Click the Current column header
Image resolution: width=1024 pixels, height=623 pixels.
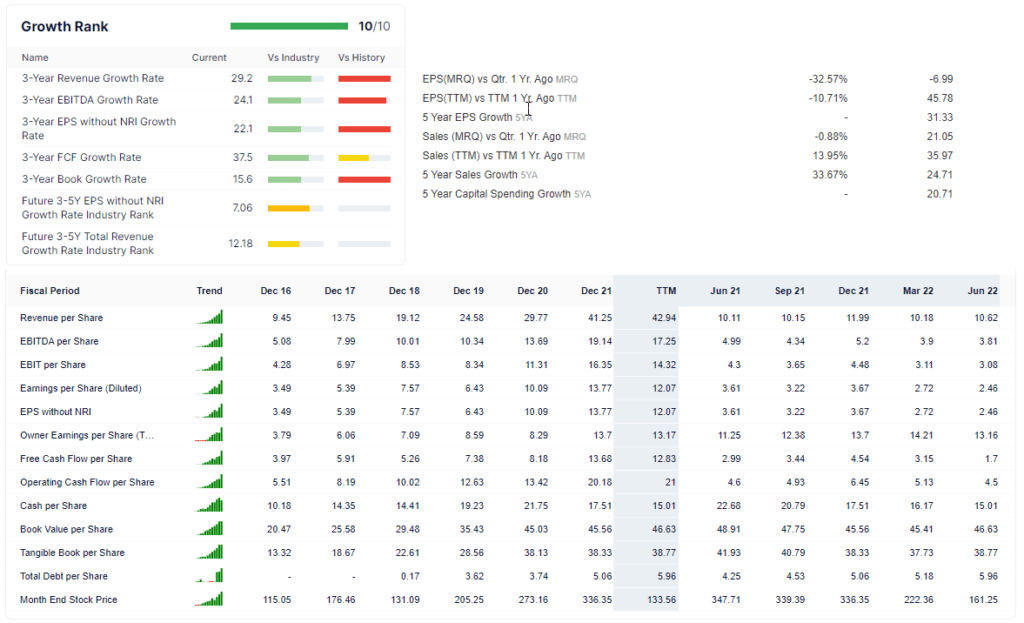click(209, 57)
